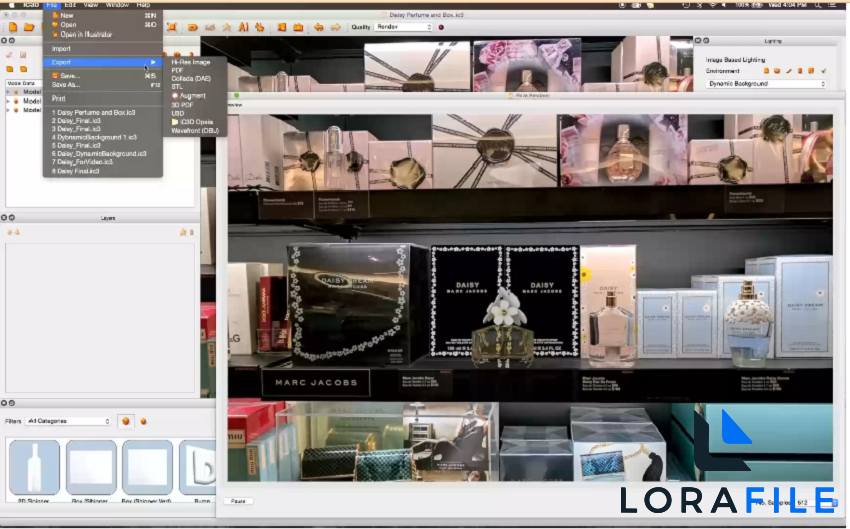Click the red record dot beside Quality
The height and width of the screenshot is (529, 850).
pos(441,27)
